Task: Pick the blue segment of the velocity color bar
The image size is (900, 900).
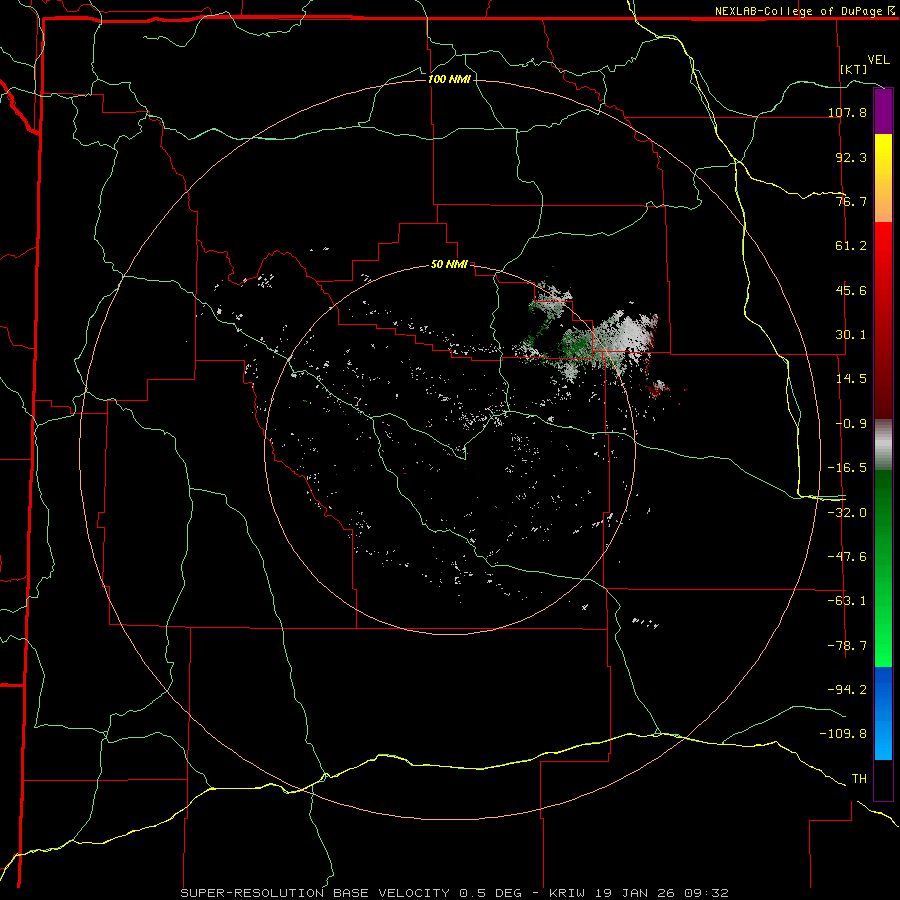Action: (x=883, y=713)
